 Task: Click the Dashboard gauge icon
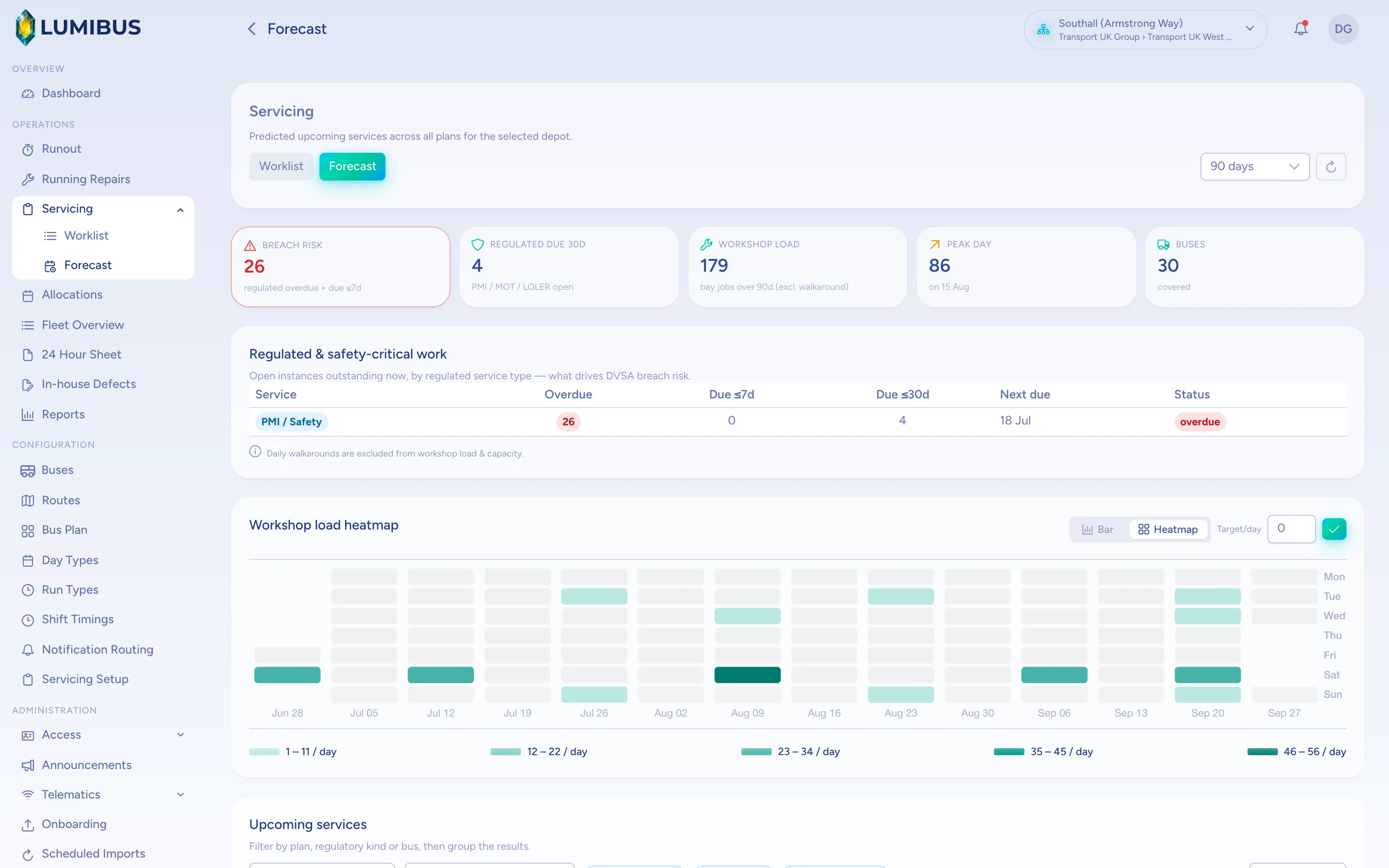27,94
